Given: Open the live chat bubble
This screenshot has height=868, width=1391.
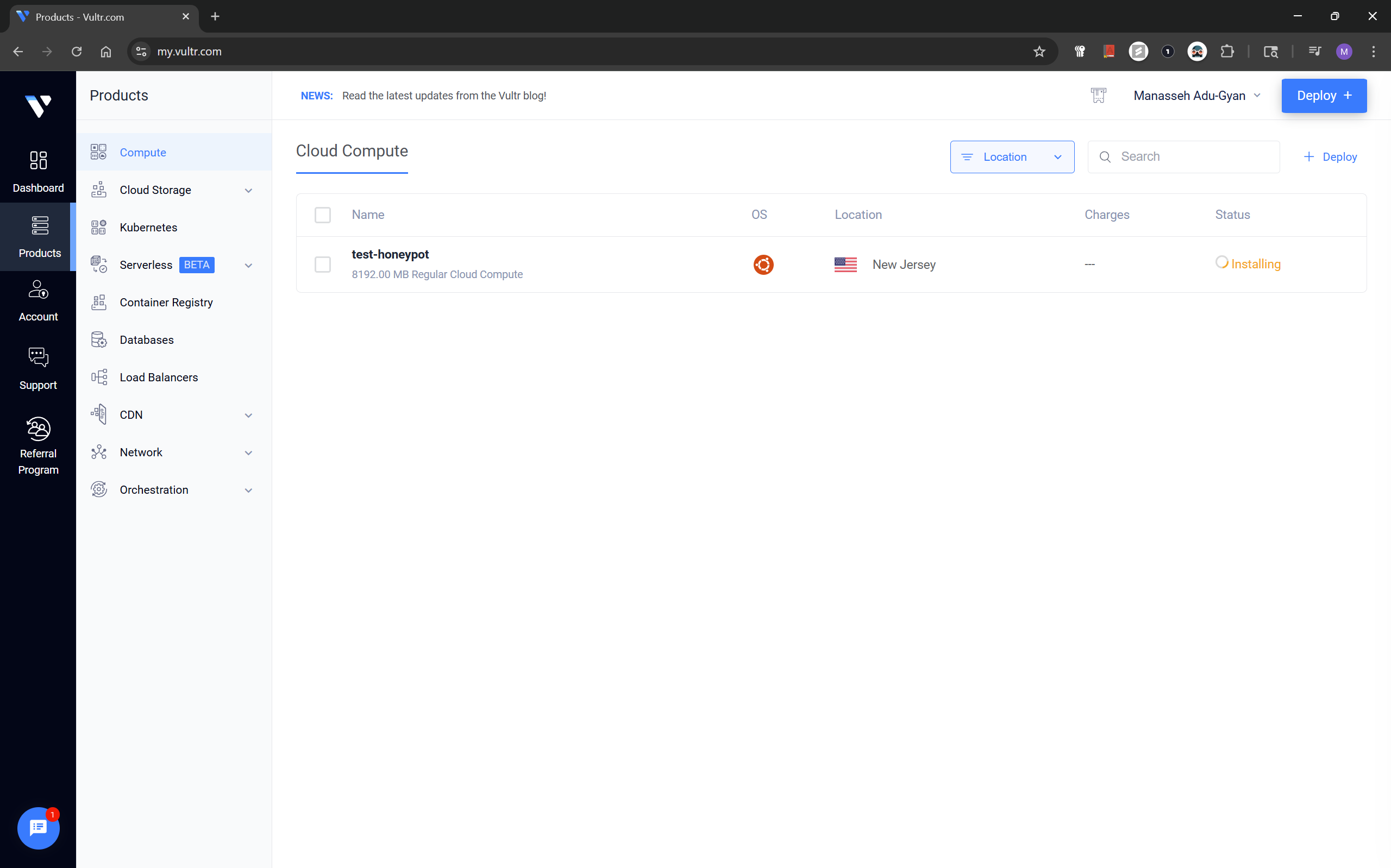Looking at the screenshot, I should [38, 827].
